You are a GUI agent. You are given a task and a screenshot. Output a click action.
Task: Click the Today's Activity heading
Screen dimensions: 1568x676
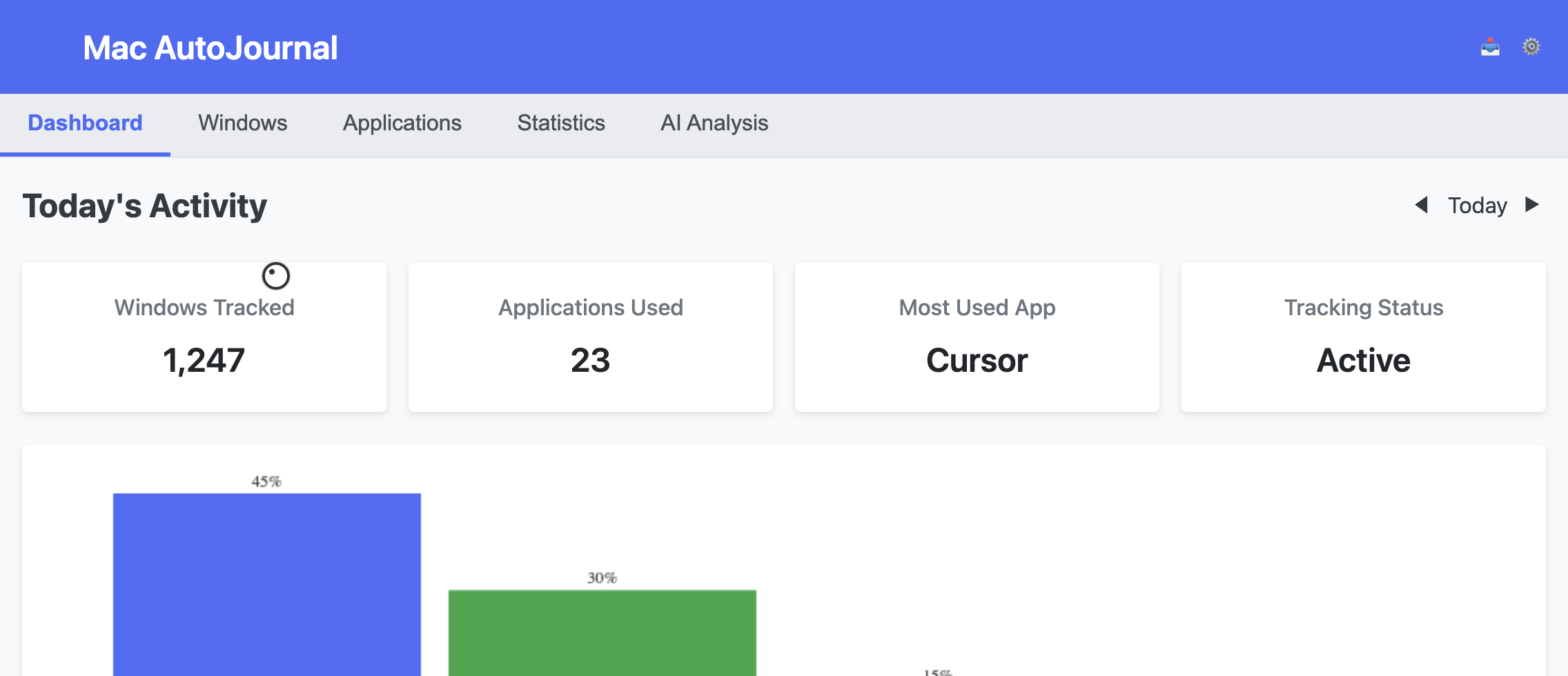click(x=144, y=205)
